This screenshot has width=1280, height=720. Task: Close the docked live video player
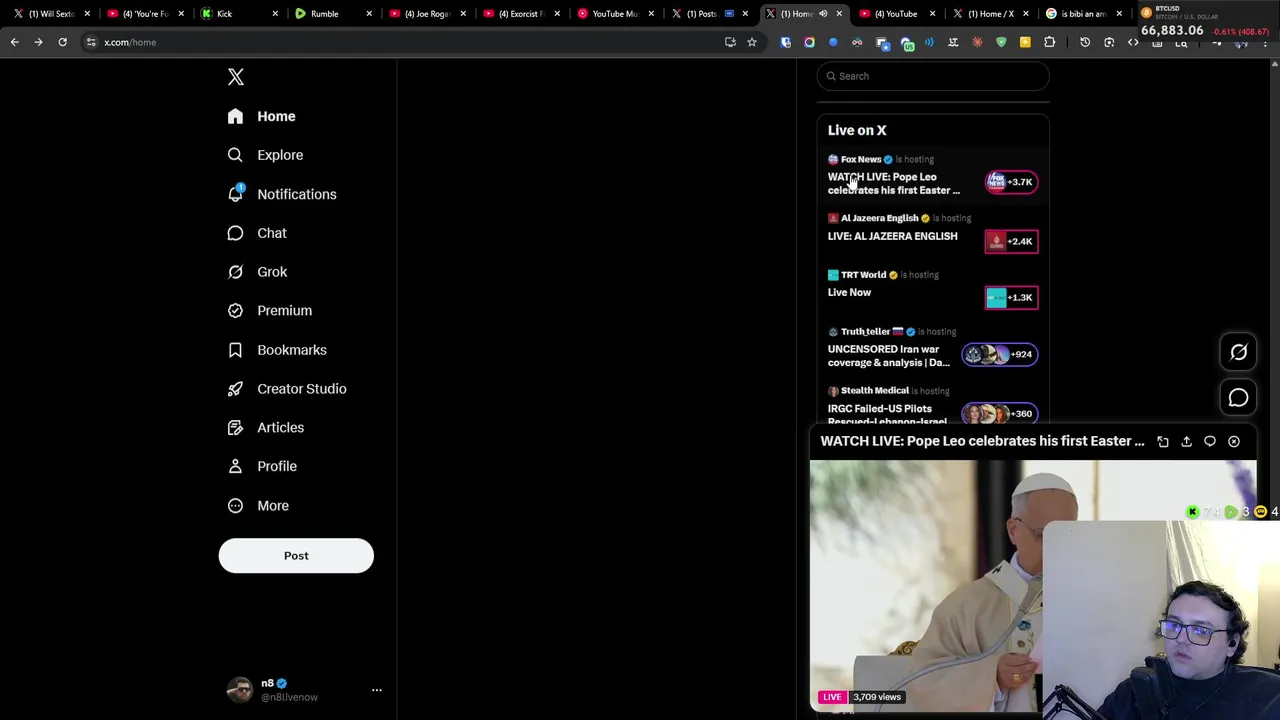1234,441
